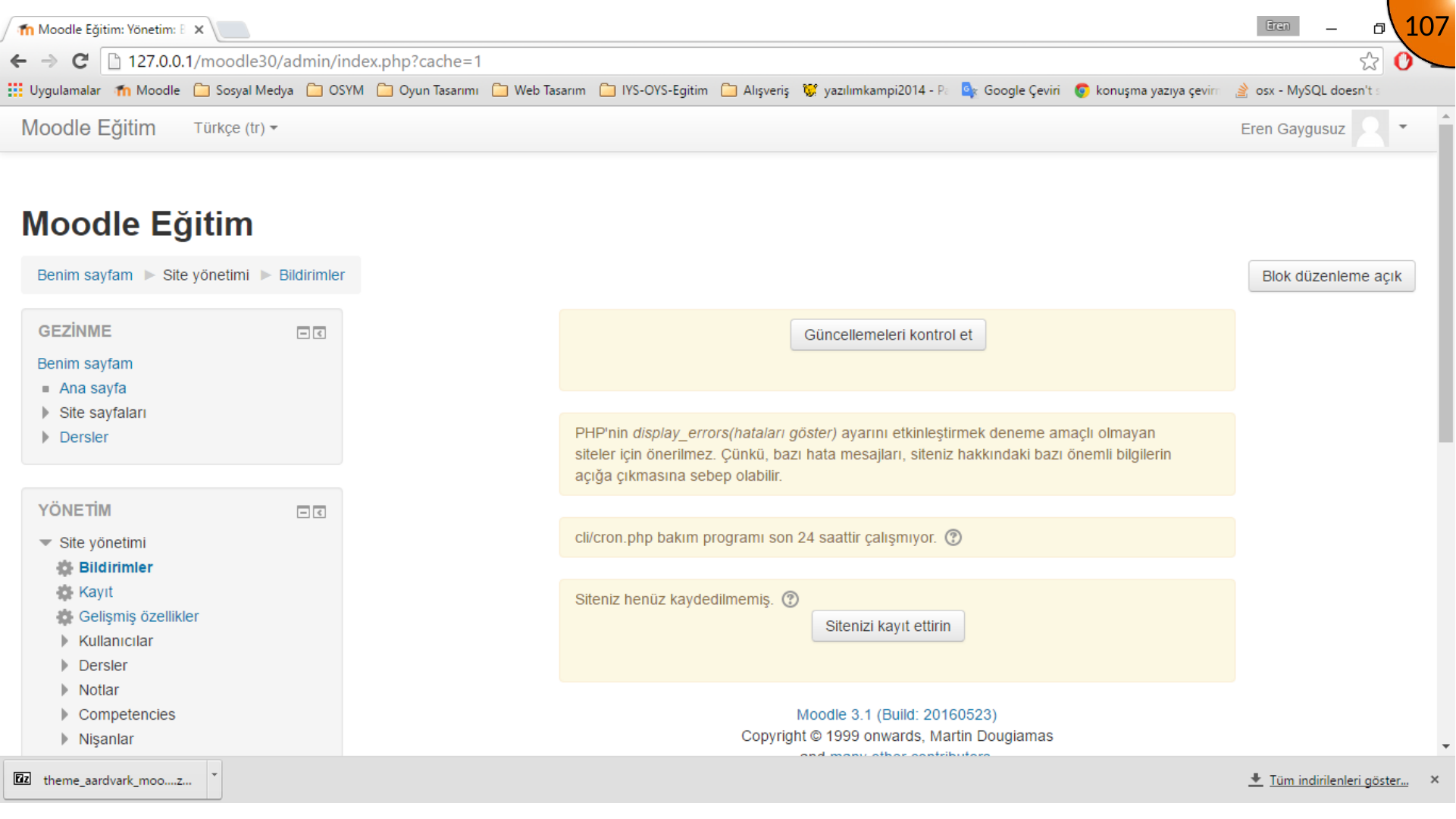Open the Opera extension icon in toolbar
This screenshot has height=819, width=1456.
pos(1403,61)
